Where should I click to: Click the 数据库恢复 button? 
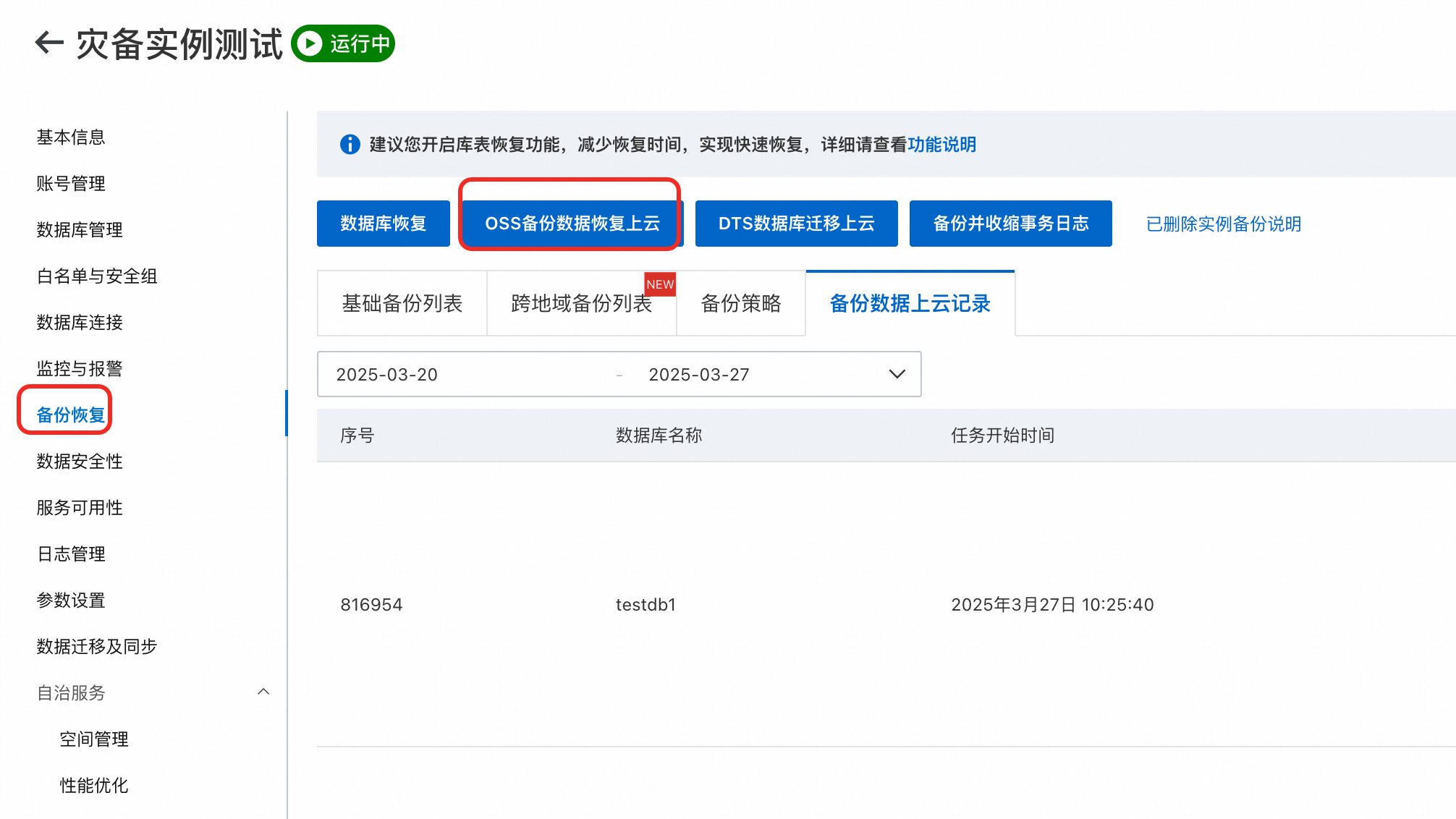[383, 224]
